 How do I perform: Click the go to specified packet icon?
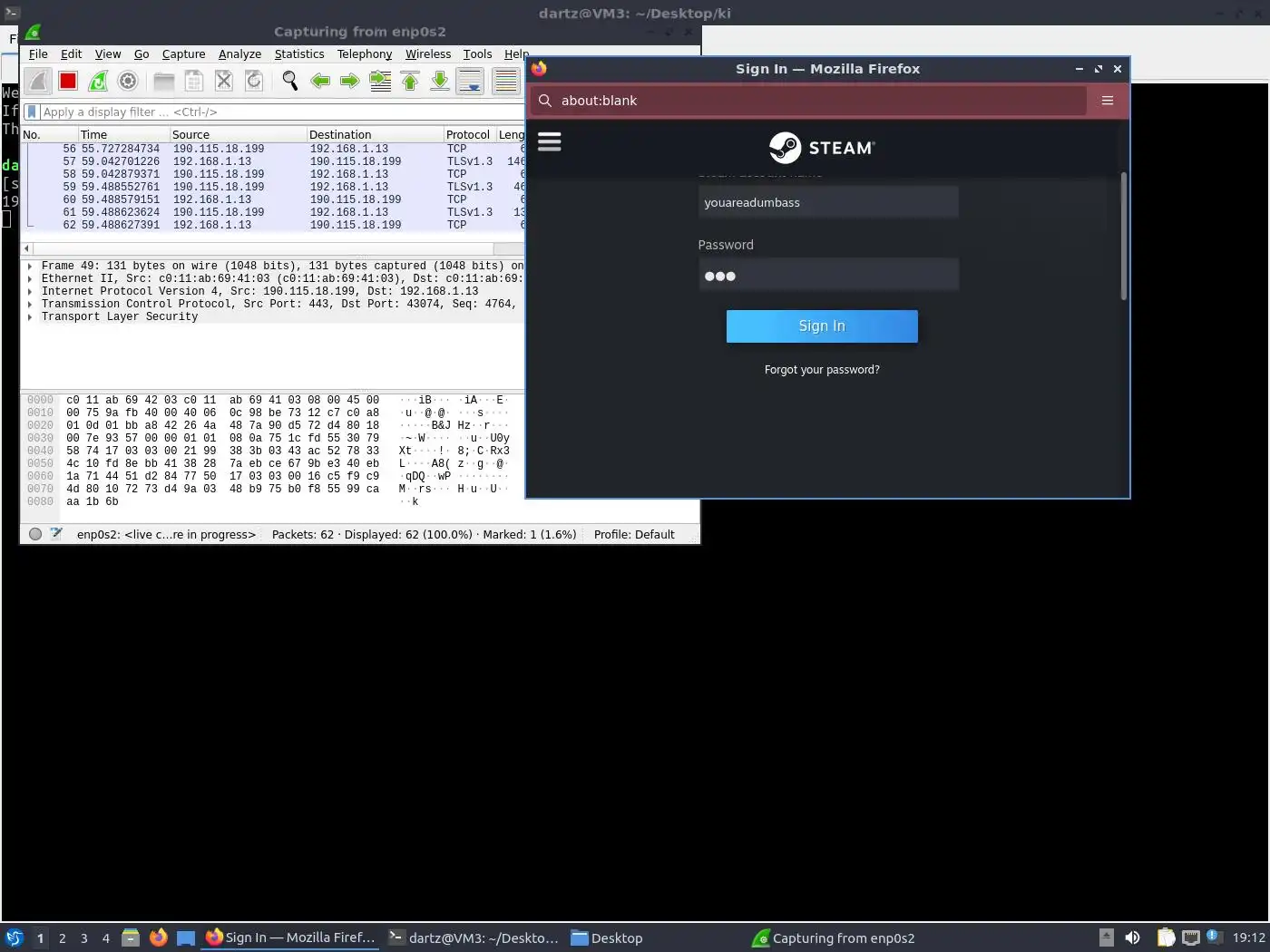click(x=381, y=82)
